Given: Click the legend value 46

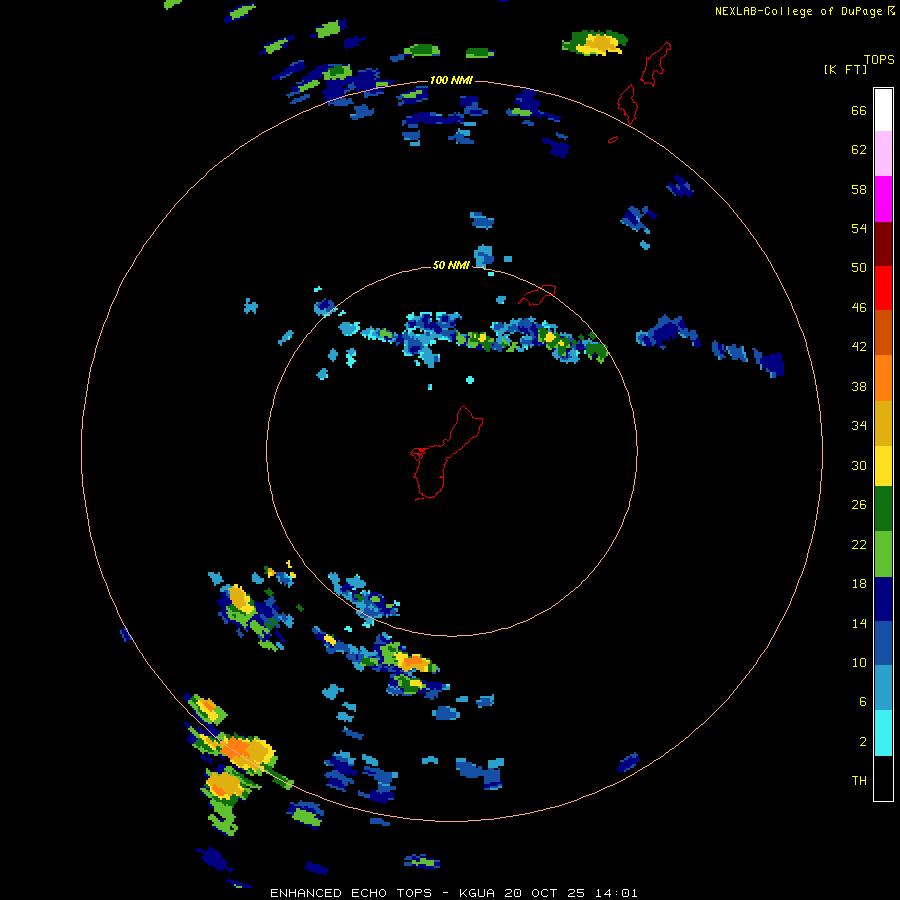Looking at the screenshot, I should [859, 308].
